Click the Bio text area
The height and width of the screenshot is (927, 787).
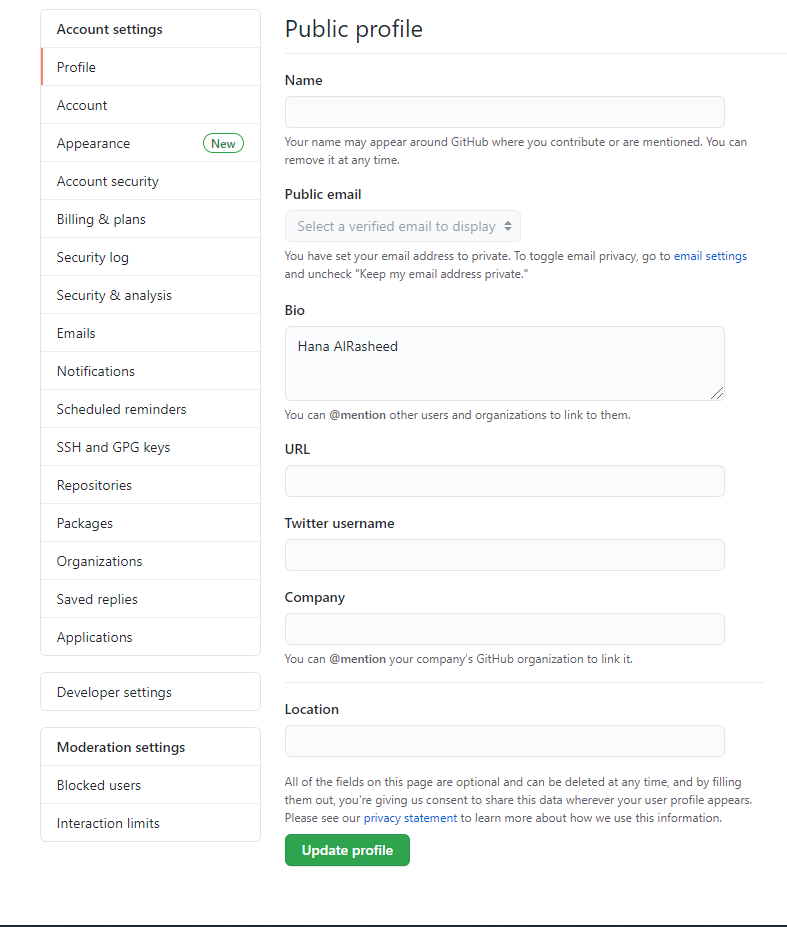(x=504, y=364)
